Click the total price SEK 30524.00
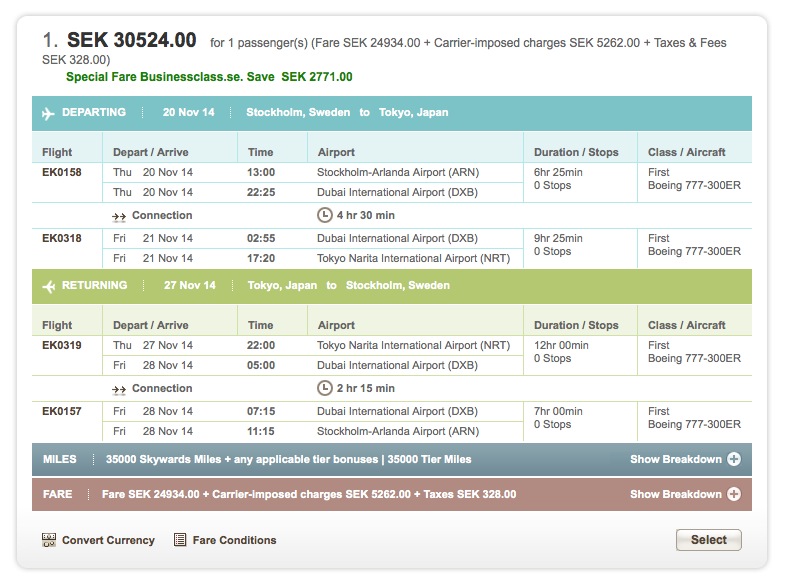The width and height of the screenshot is (796, 586). click(131, 41)
